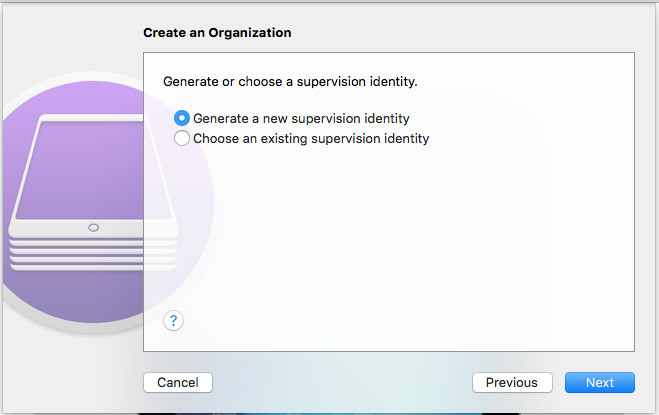This screenshot has height=415, width=659.
Task: Click the word "Organization" in the title
Action: (x=250, y=33)
